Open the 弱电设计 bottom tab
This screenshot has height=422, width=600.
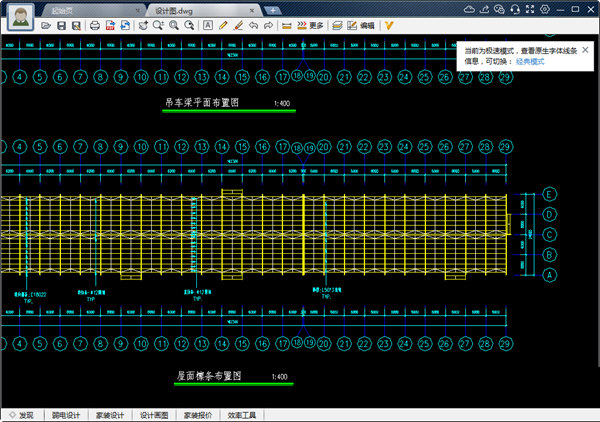coord(65,415)
